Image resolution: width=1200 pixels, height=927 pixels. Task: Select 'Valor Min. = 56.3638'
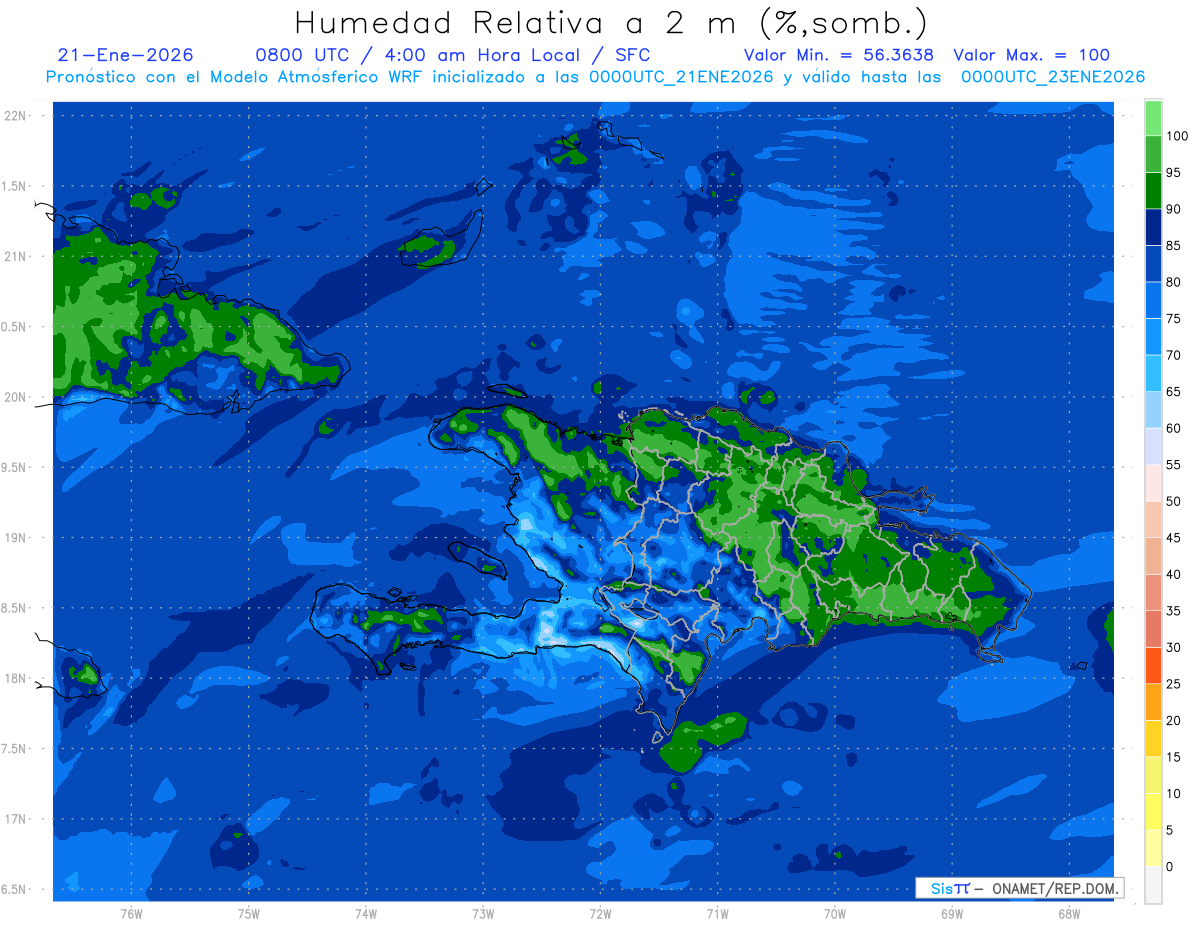(x=839, y=55)
